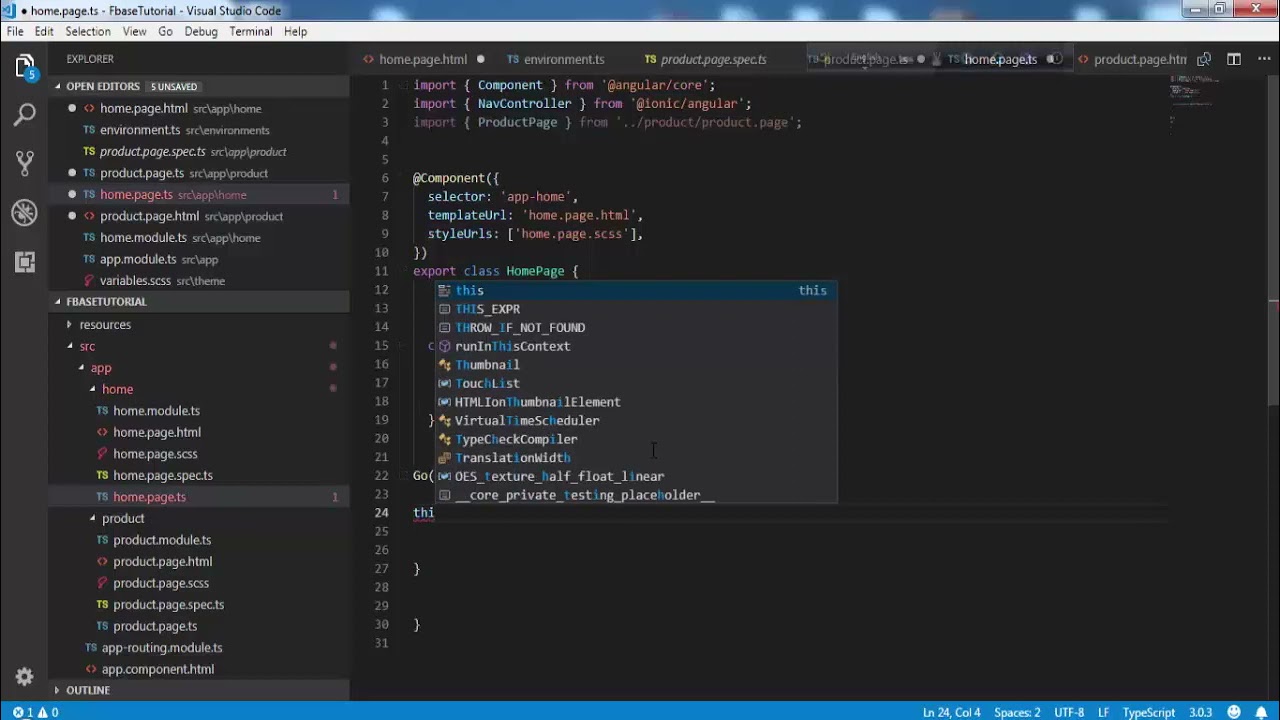The width and height of the screenshot is (1280, 720).
Task: Open the Explorer view in activity bar
Action: pos(24,67)
